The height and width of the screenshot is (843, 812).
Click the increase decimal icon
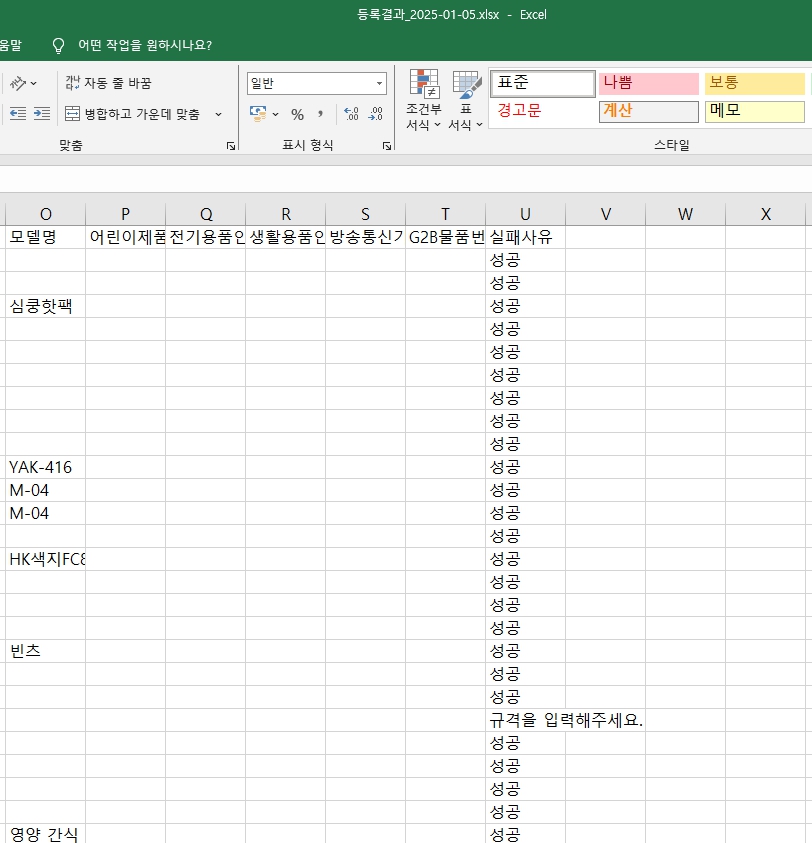click(351, 114)
